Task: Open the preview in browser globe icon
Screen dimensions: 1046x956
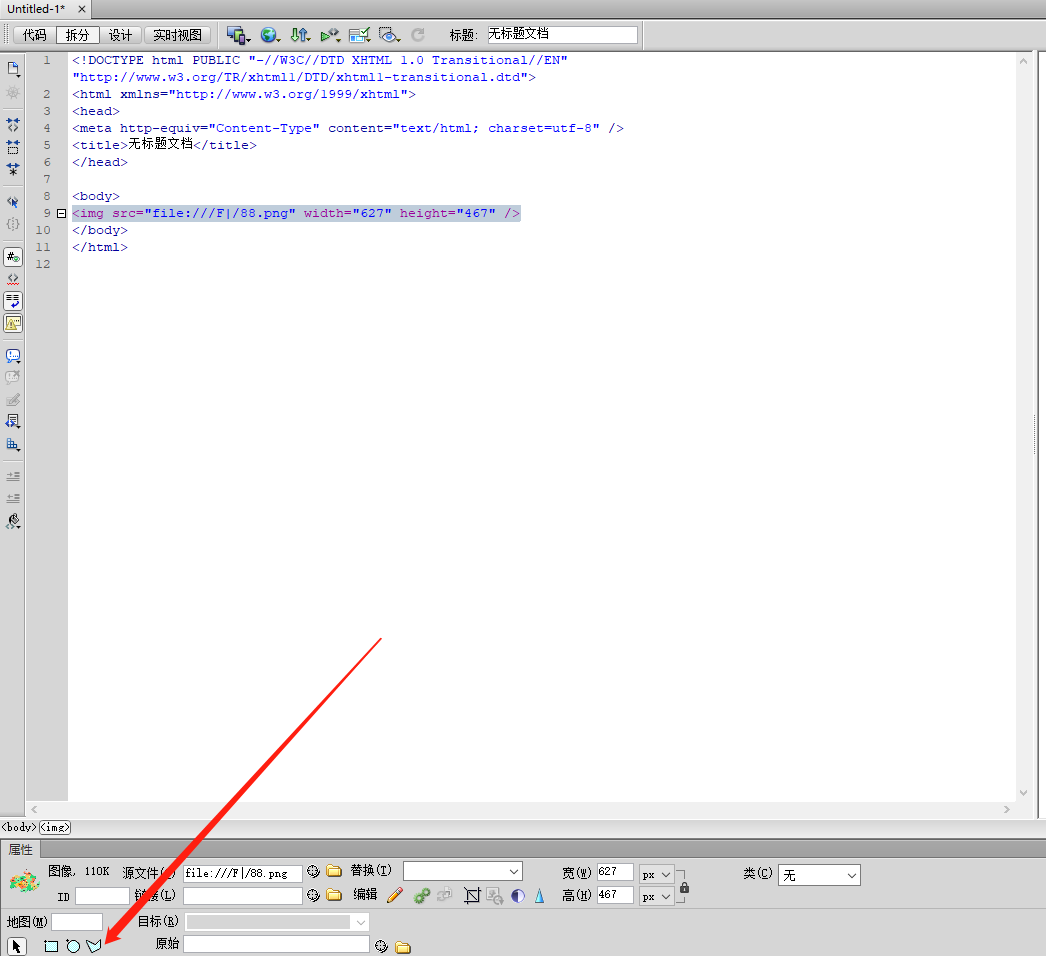Action: pos(270,35)
